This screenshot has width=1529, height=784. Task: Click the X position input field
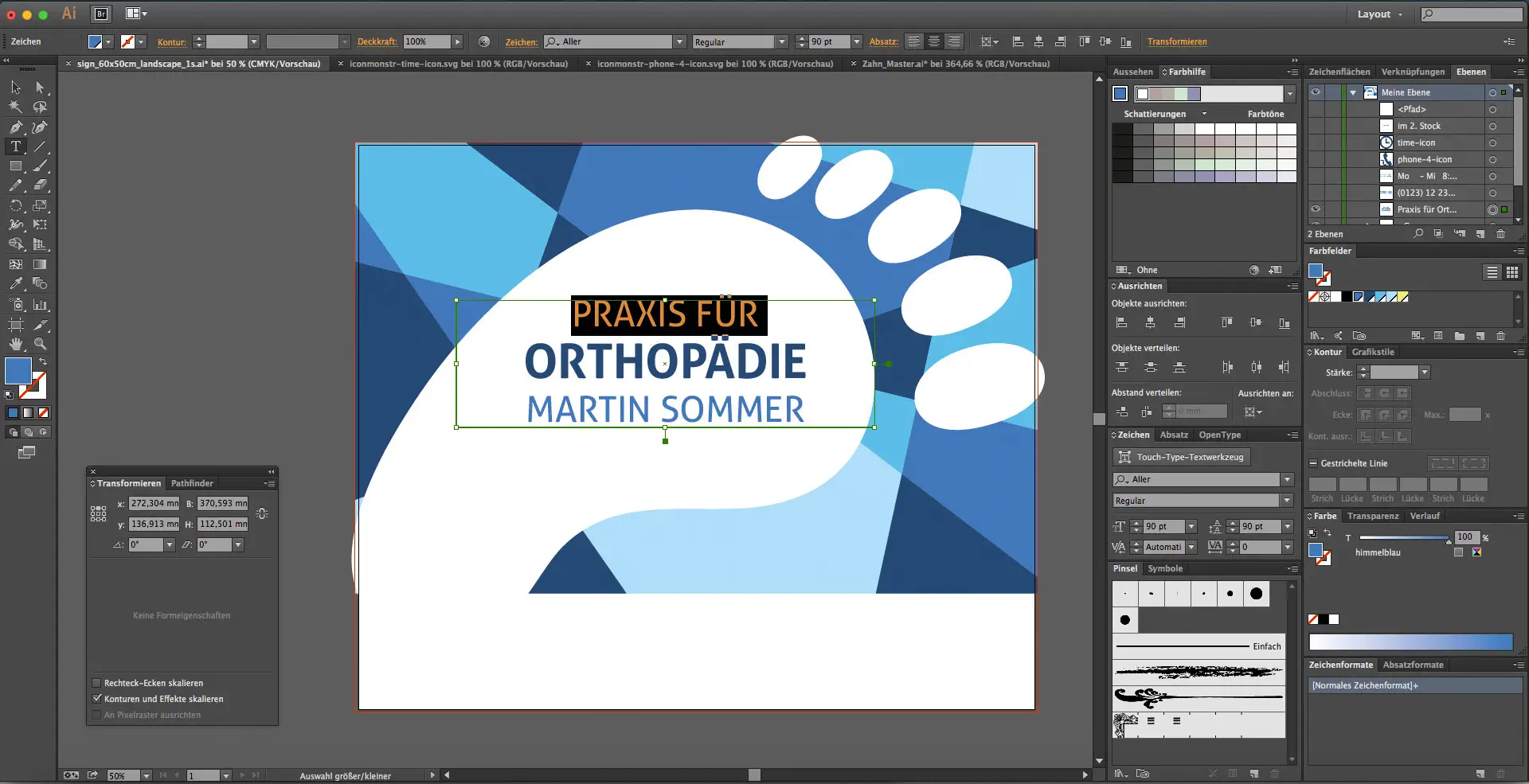pyautogui.click(x=154, y=503)
